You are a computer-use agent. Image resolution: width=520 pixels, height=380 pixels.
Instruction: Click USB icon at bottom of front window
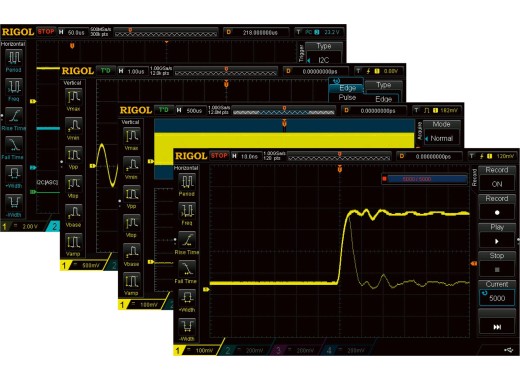tap(508, 350)
